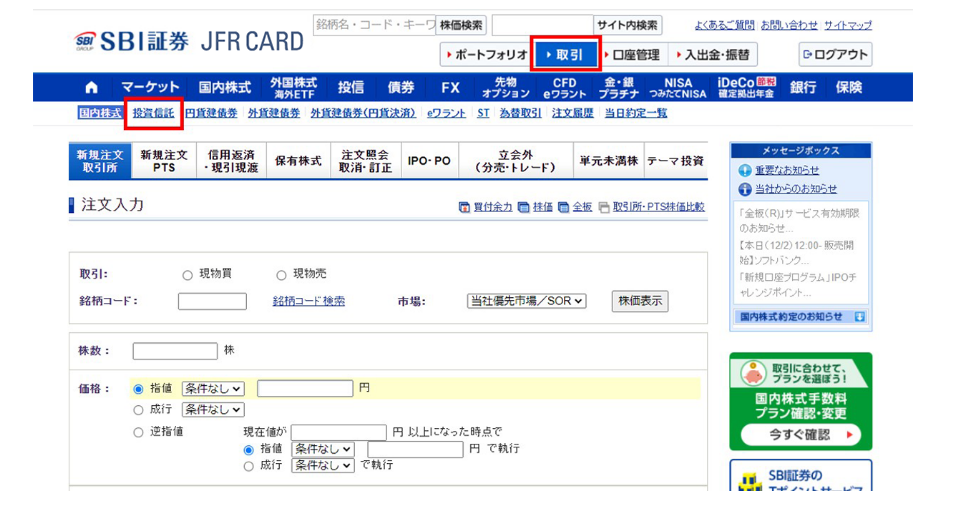Select the 現物売 radio button

[281, 275]
